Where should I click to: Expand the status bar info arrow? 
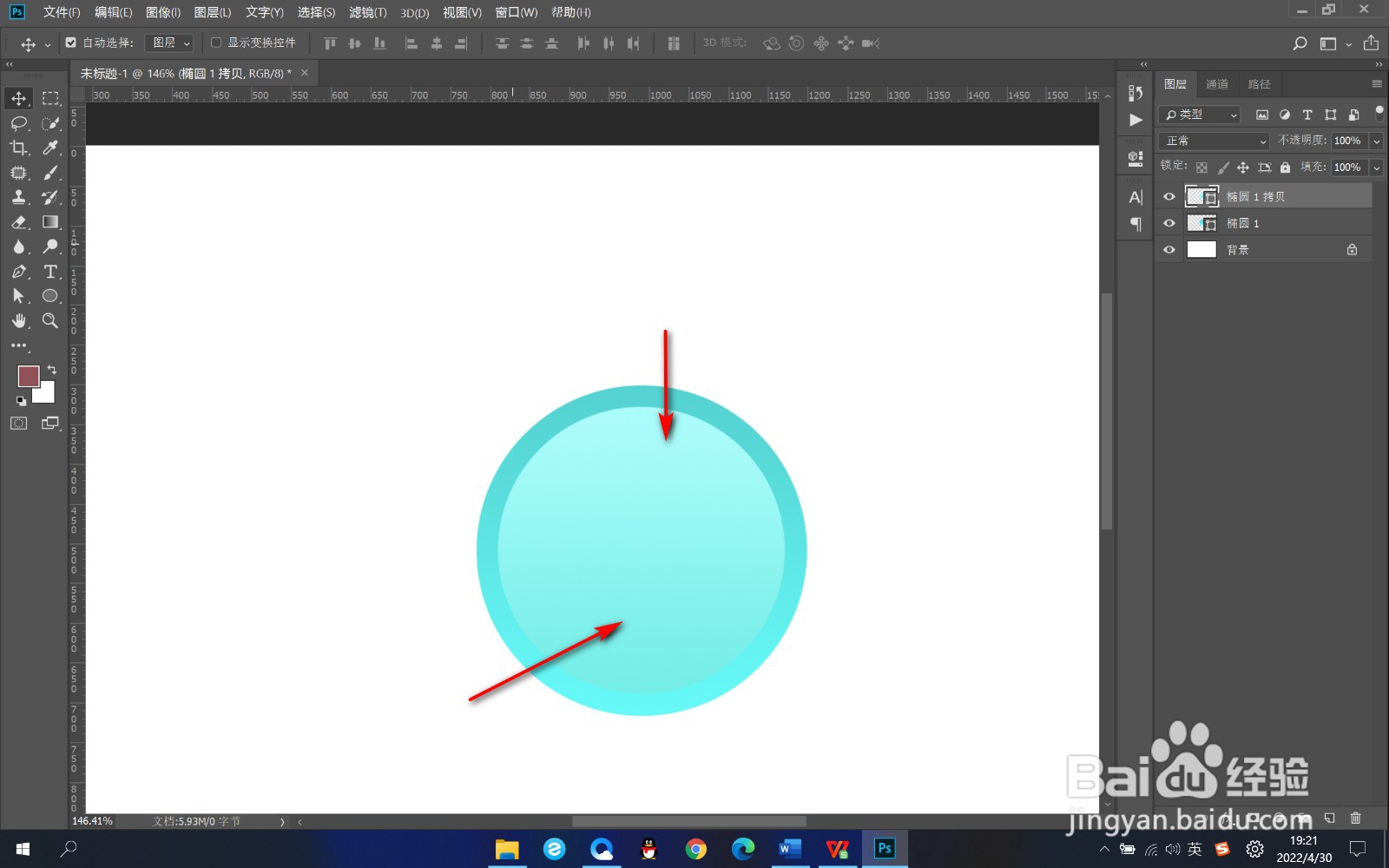[x=282, y=821]
